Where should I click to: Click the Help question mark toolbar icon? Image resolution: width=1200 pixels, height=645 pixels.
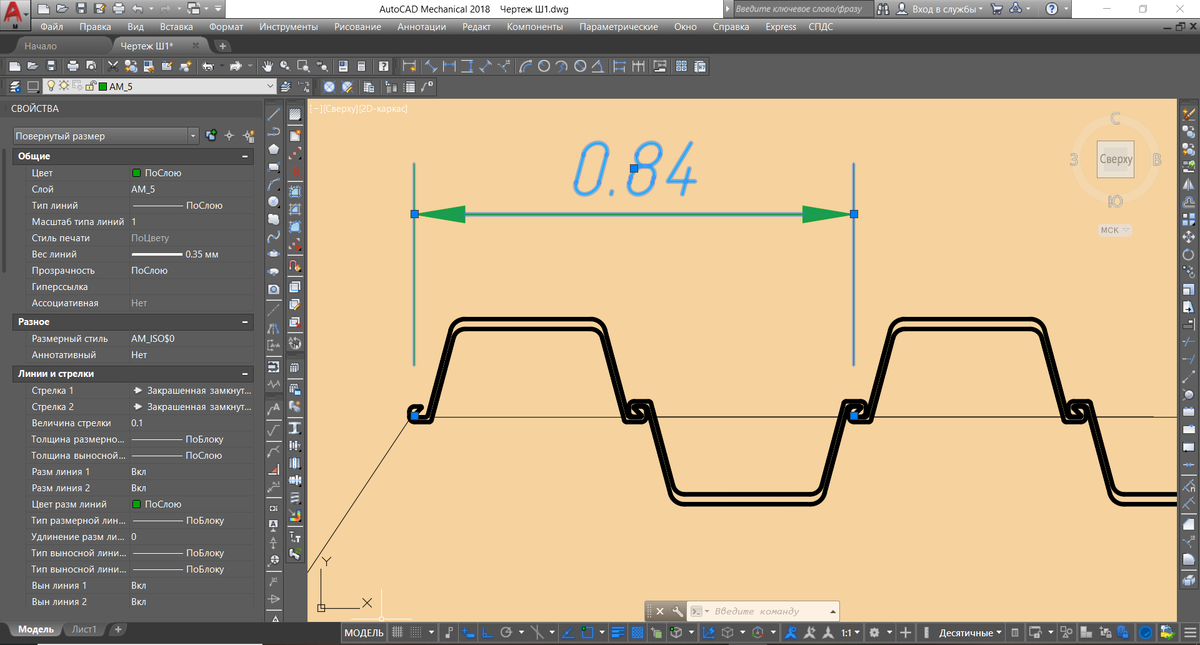[x=383, y=66]
